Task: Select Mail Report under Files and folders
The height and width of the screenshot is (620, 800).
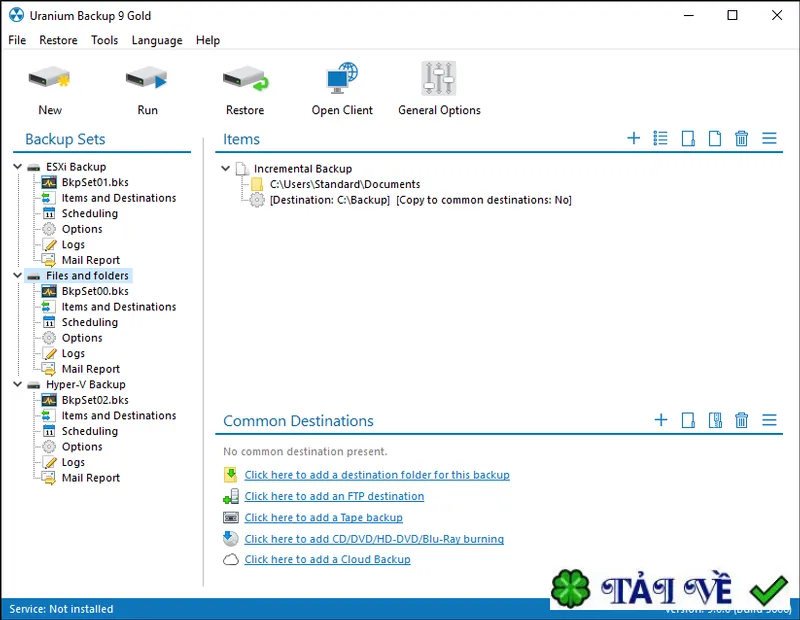Action: point(91,368)
